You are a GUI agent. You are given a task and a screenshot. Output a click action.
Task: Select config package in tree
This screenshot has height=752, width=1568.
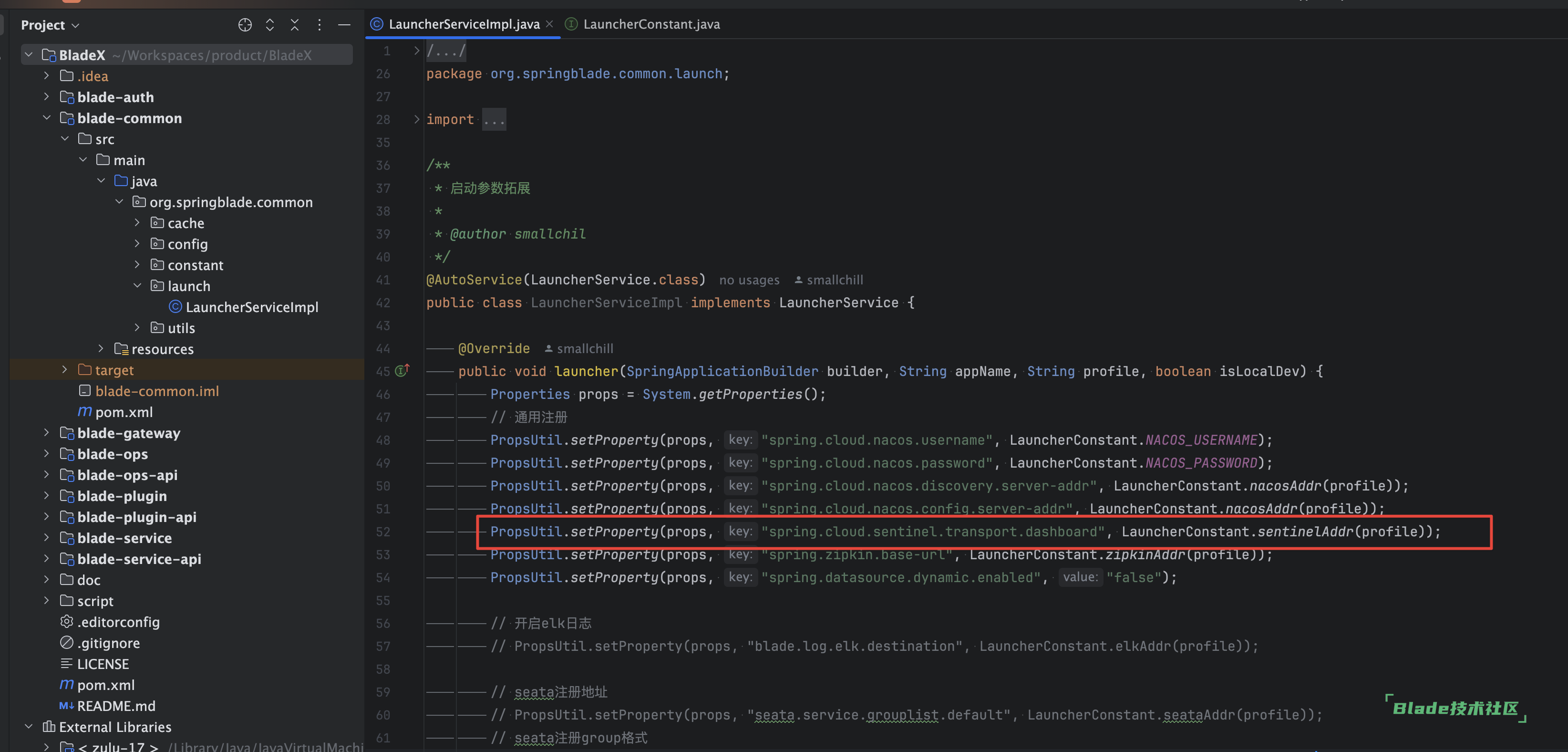click(187, 244)
